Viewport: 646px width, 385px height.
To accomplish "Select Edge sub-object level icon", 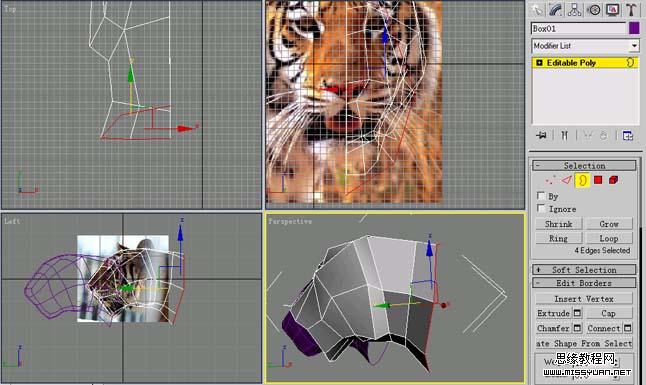I will click(566, 180).
